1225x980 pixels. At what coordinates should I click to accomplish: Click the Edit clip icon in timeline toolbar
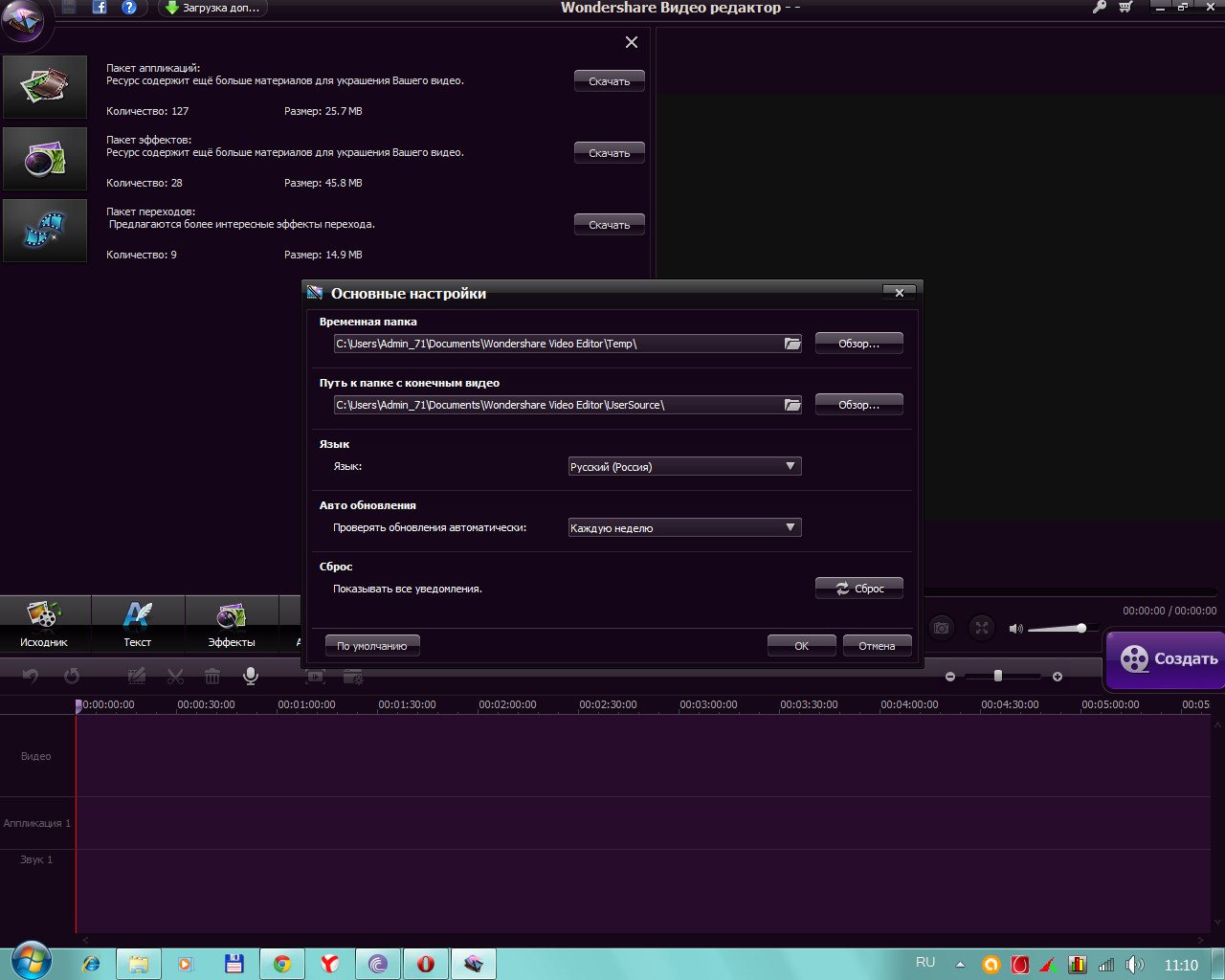click(x=137, y=677)
